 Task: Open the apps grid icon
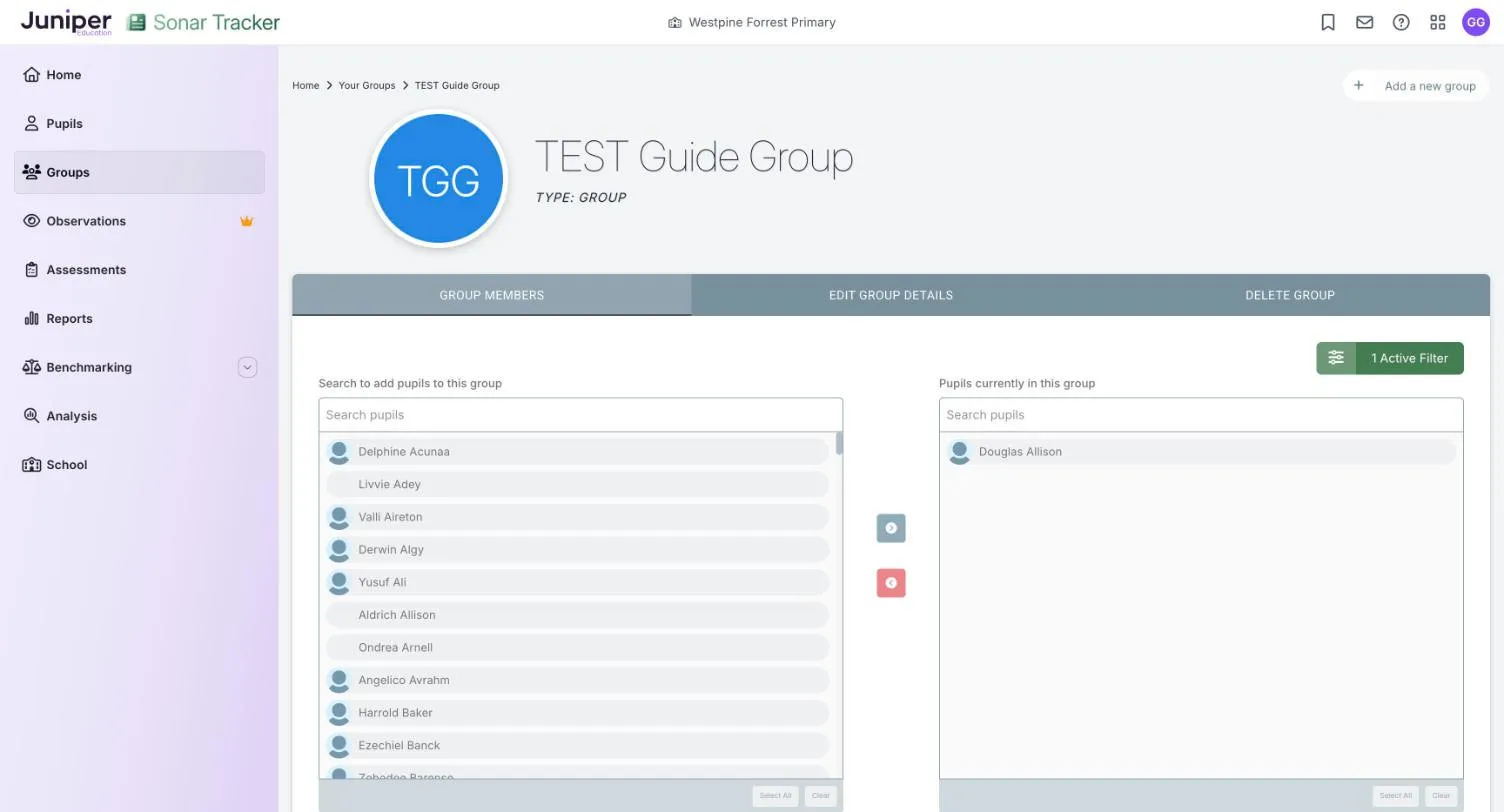click(x=1438, y=22)
